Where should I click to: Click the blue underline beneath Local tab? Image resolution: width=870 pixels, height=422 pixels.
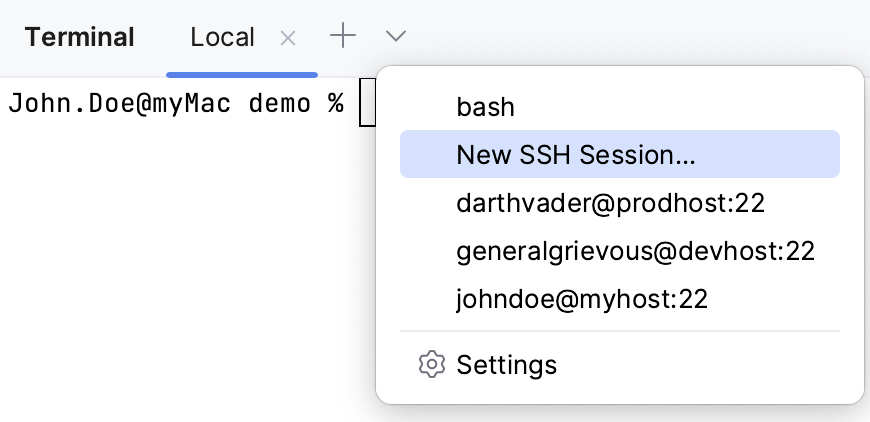tap(242, 74)
